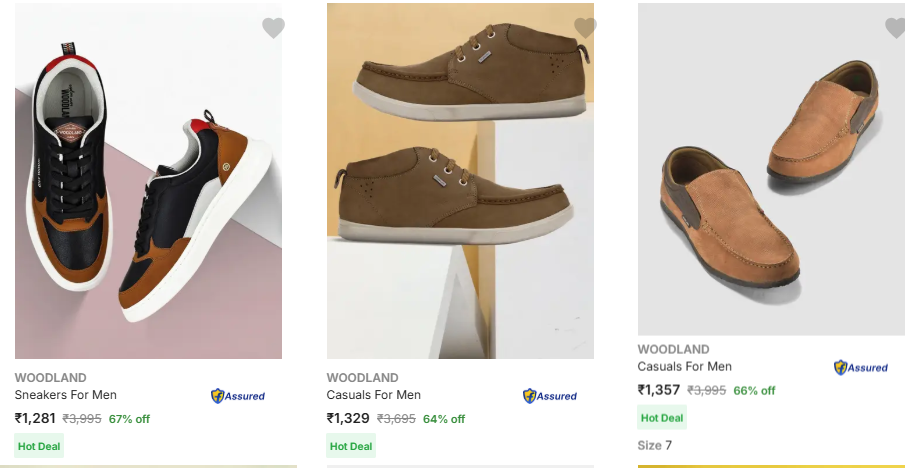The height and width of the screenshot is (468, 905).
Task: Click Hot Deal tag under ₹1,357 casuals
Action: 662,418
